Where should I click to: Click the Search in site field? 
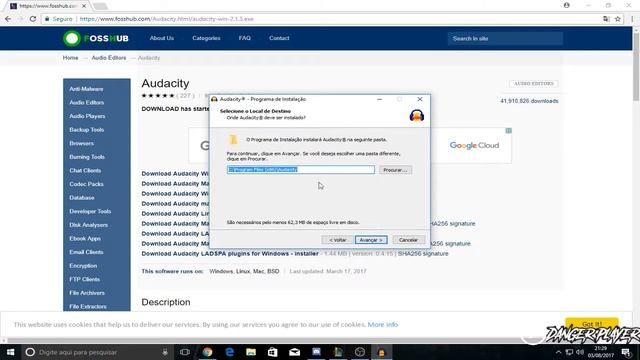505,38
